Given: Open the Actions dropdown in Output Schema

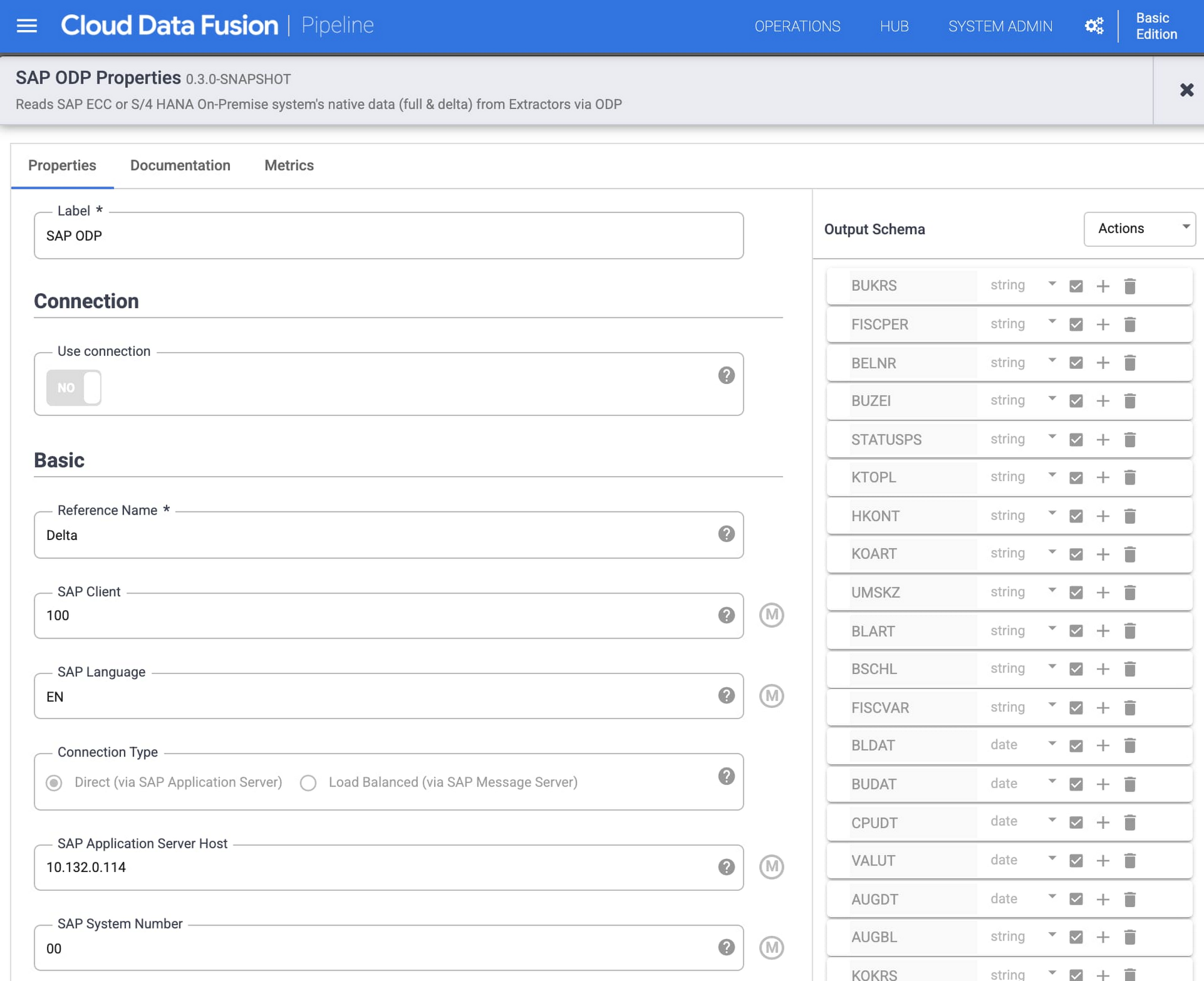Looking at the screenshot, I should 1139,229.
